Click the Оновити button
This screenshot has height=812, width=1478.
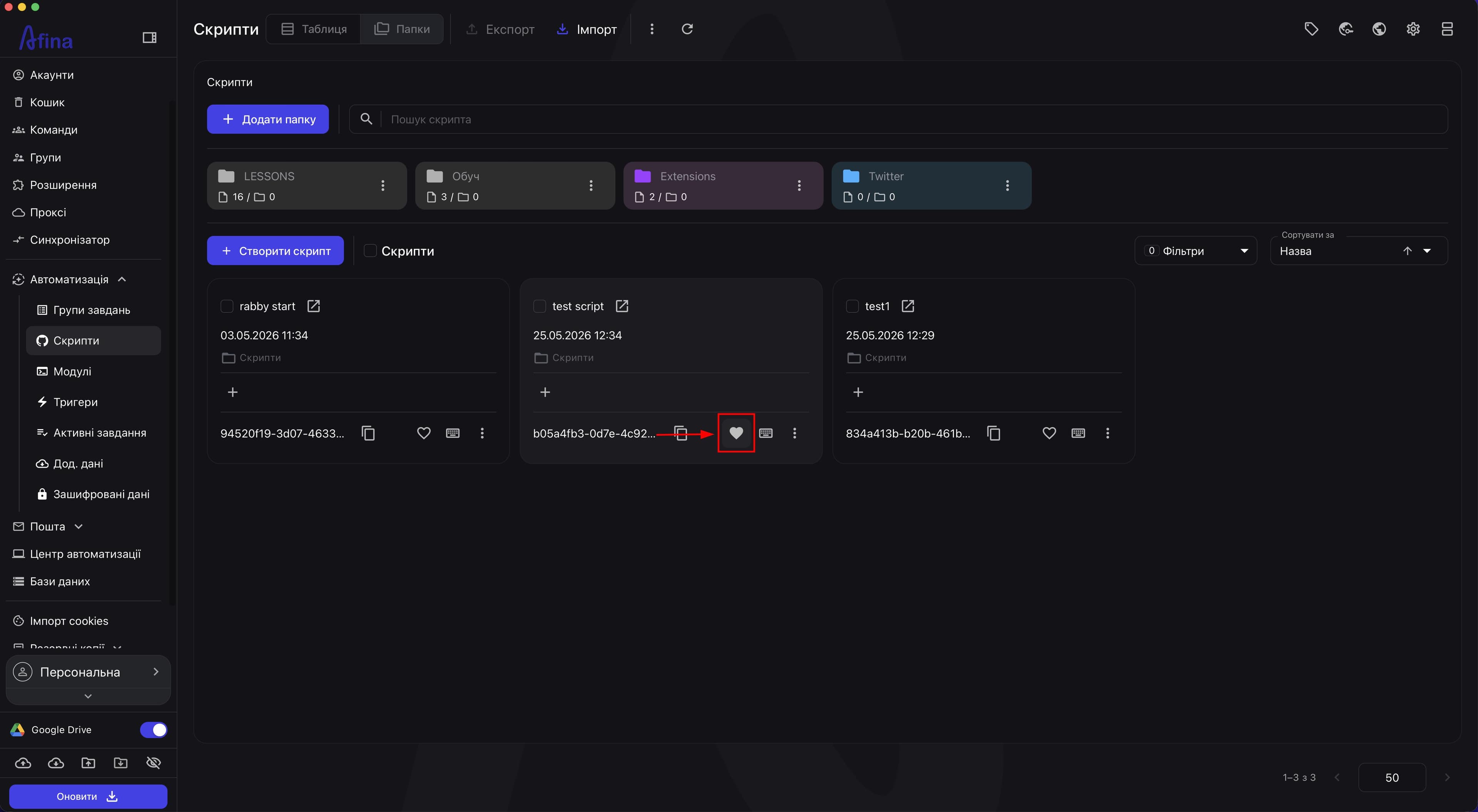coord(88,797)
